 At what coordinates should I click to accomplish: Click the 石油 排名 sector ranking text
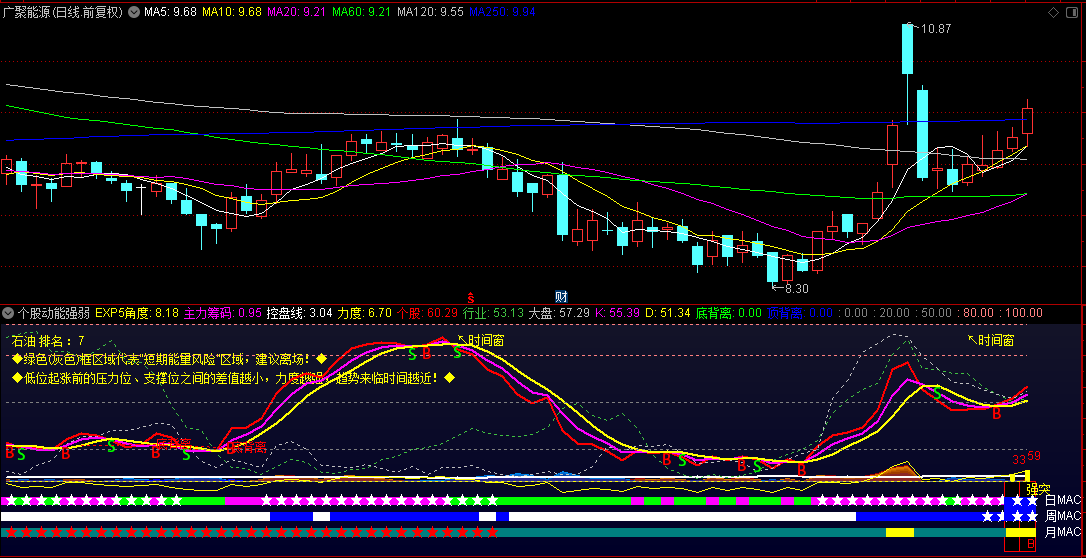coord(48,341)
